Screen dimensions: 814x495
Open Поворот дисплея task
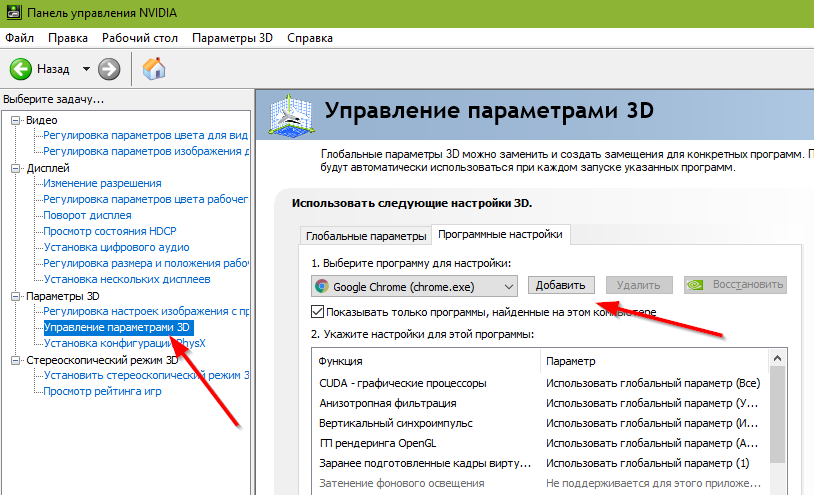[x=87, y=215]
